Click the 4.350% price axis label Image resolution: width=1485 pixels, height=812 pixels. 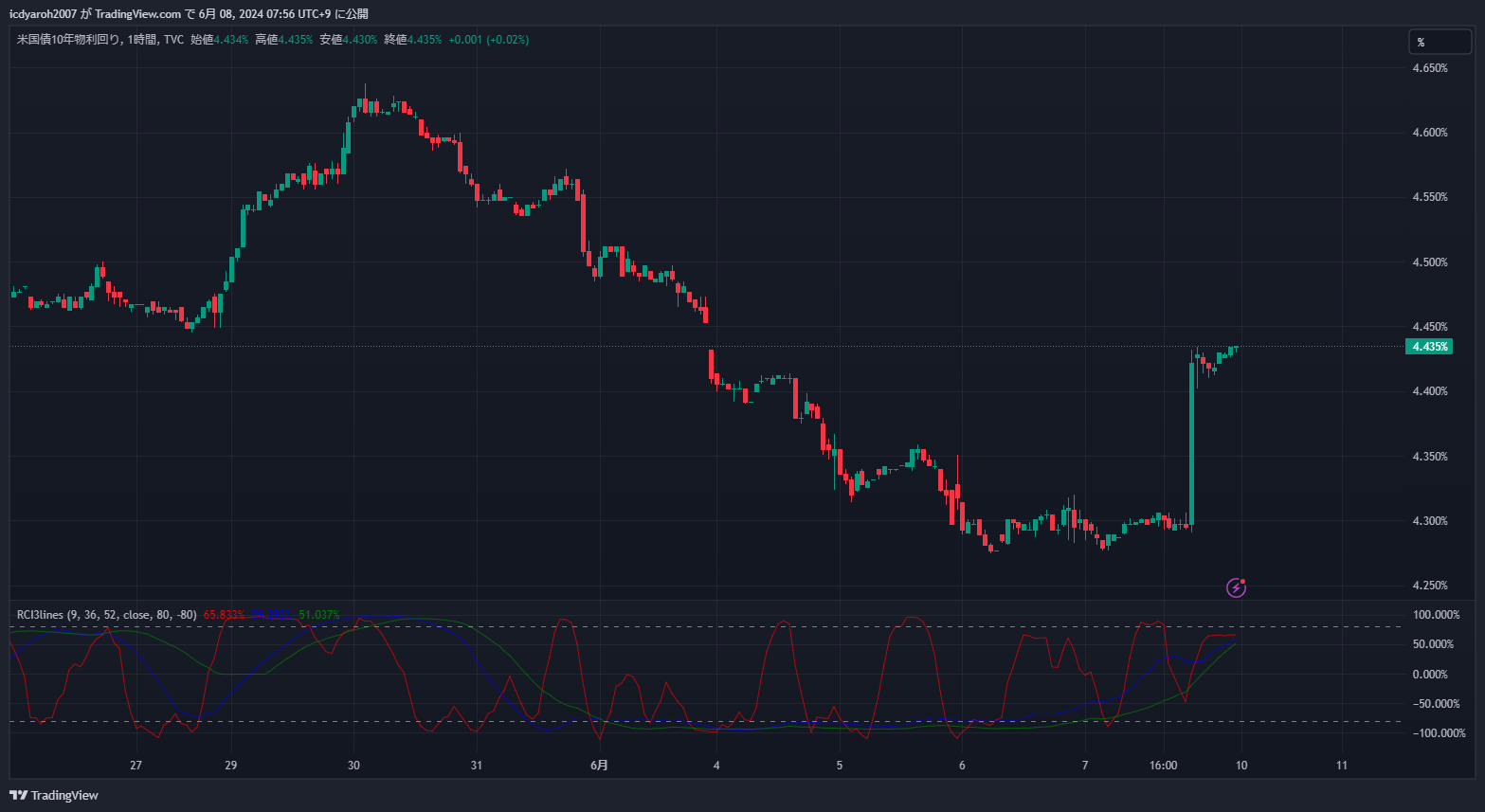(1430, 457)
